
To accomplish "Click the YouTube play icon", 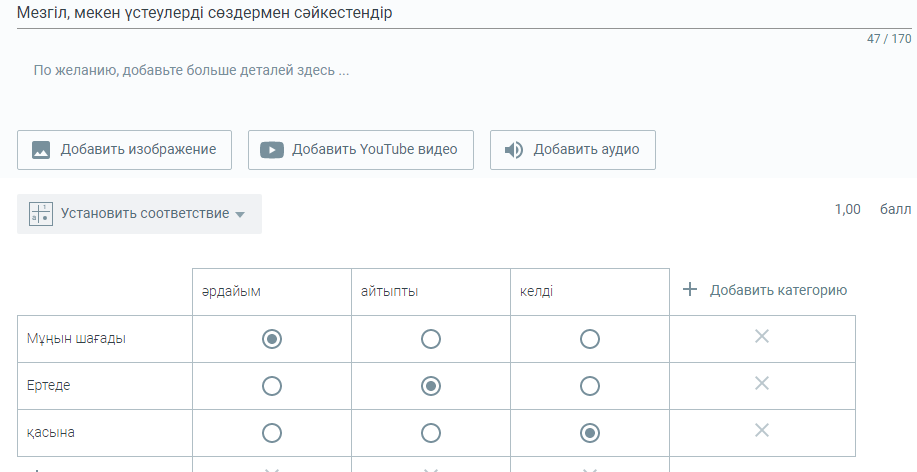I will [272, 150].
